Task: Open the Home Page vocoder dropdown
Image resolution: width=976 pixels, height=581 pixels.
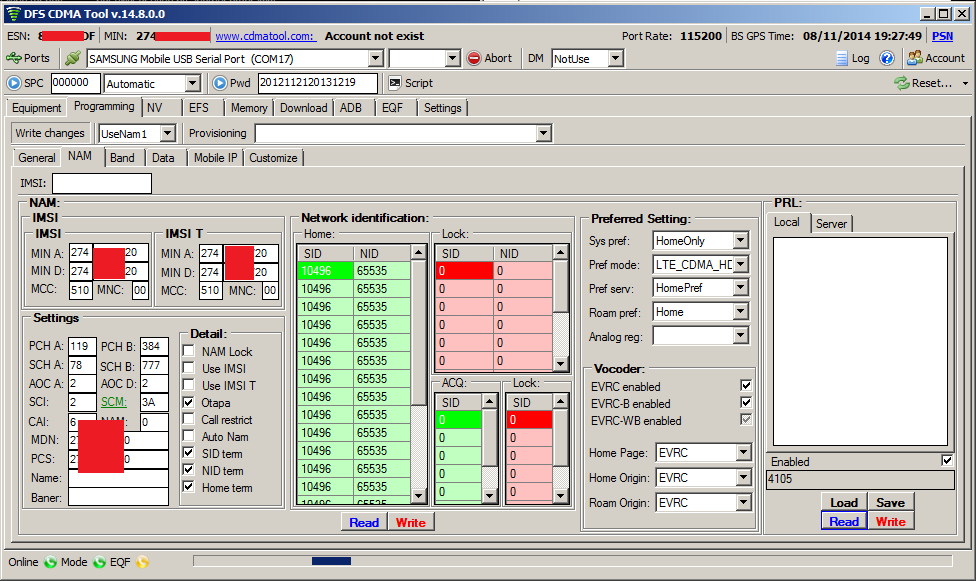Action: [743, 452]
